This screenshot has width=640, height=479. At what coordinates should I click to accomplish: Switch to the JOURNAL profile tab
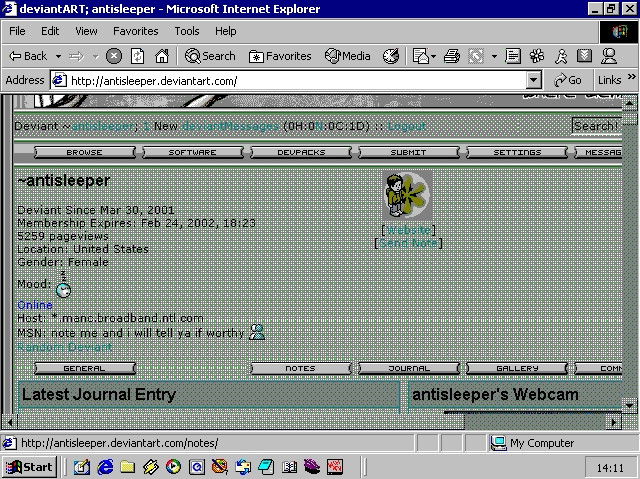point(409,368)
